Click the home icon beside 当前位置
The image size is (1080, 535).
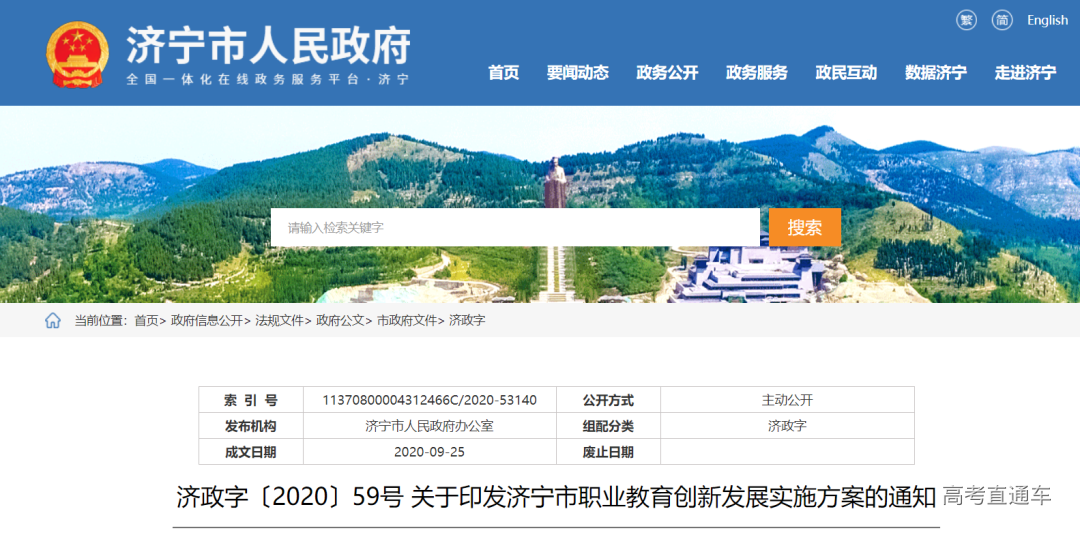[x=53, y=320]
